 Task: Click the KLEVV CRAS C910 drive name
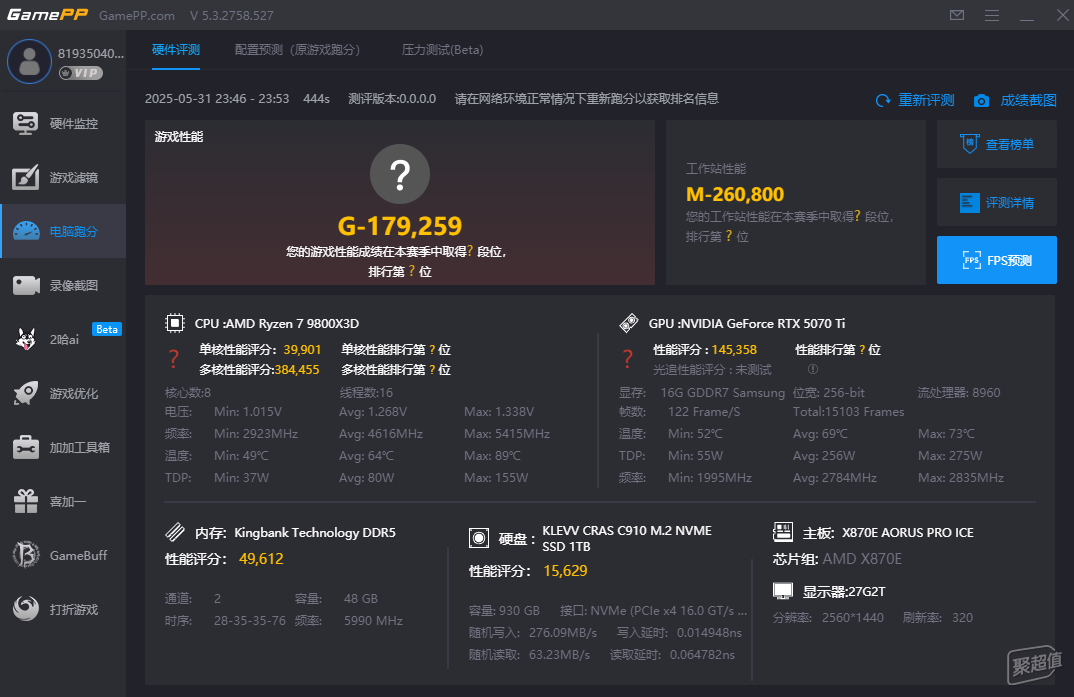(627, 538)
